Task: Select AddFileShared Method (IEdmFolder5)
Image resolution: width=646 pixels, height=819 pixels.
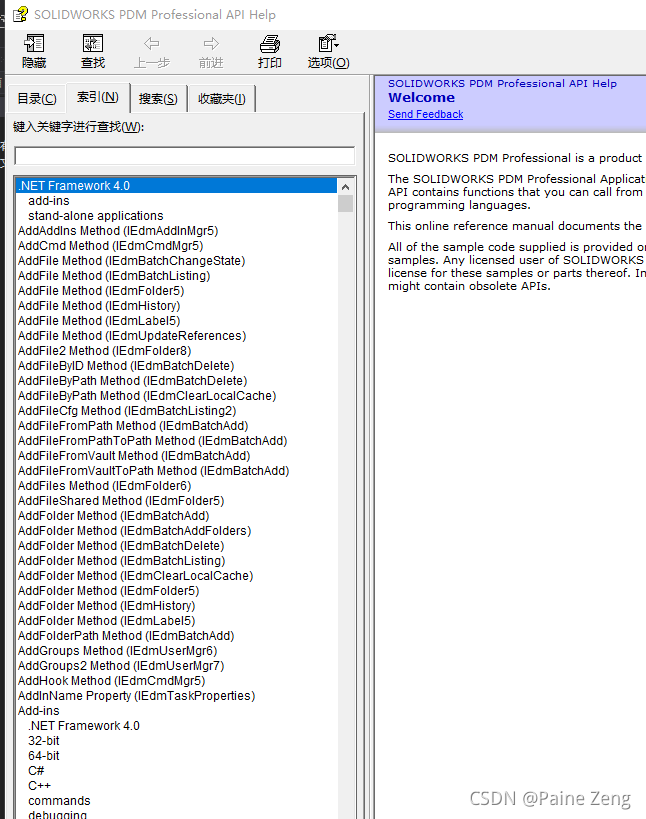Action: click(x=121, y=501)
